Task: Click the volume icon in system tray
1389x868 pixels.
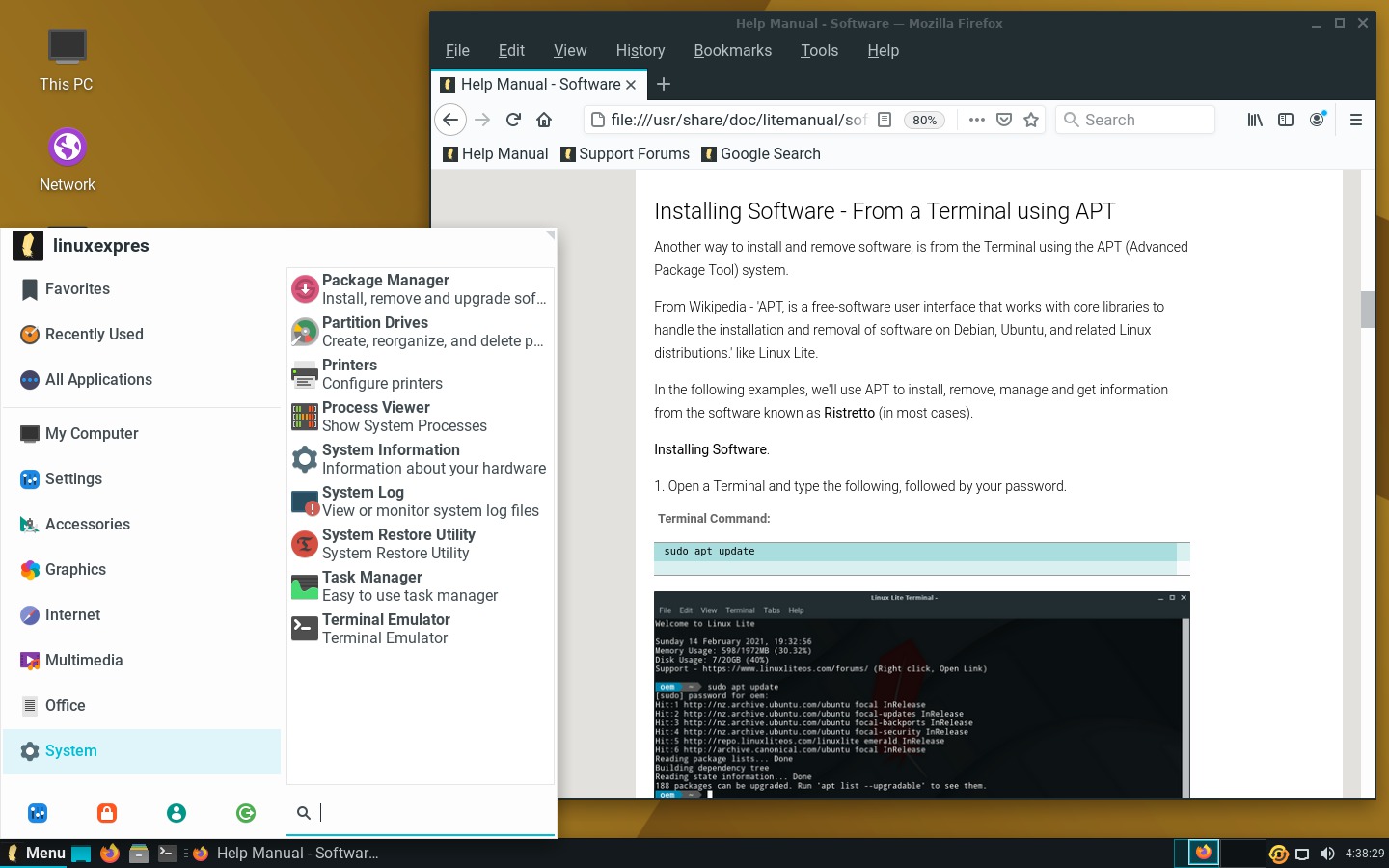Action: 1327,854
